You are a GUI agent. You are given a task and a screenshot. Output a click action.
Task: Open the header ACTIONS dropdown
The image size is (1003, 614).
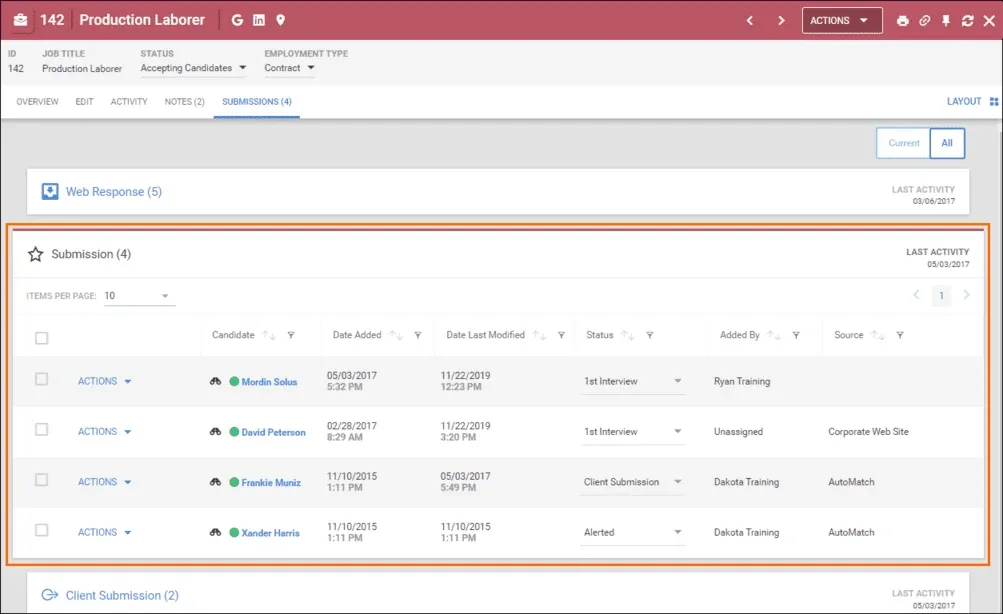[x=842, y=20]
